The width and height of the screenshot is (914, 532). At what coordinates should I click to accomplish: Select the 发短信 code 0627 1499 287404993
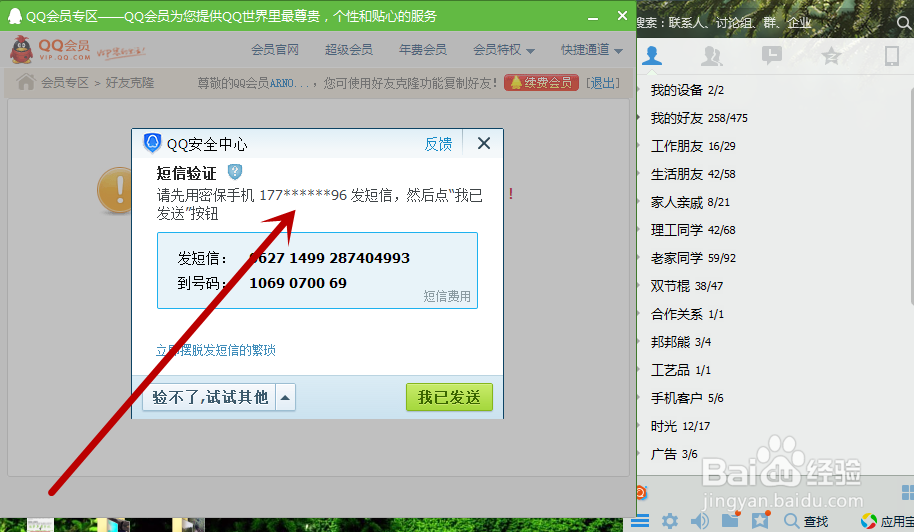[x=329, y=258]
